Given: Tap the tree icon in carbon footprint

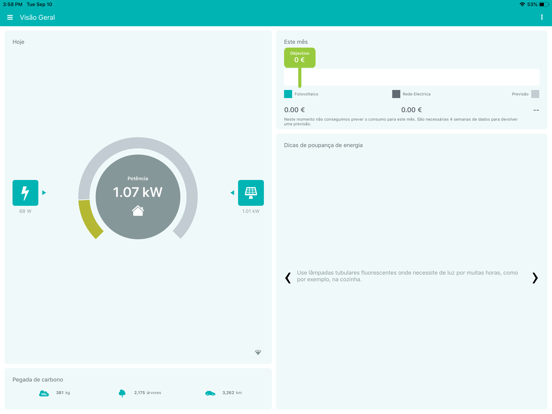Looking at the screenshot, I should pos(122,393).
